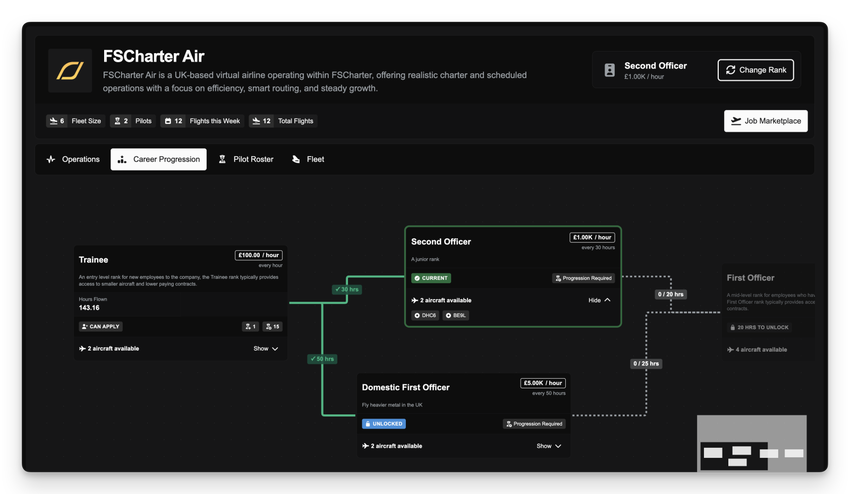Click the CAN APPLY badge on Trainee

101,327
